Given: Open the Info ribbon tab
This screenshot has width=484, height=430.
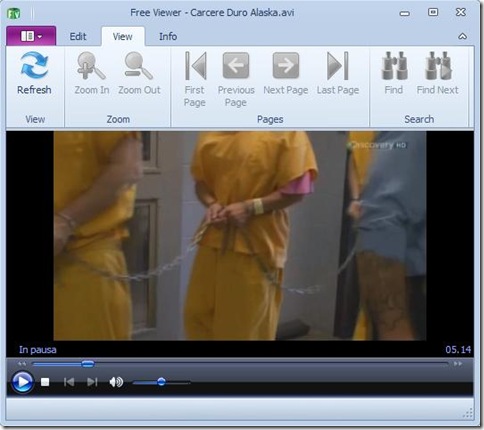Looking at the screenshot, I should 168,36.
